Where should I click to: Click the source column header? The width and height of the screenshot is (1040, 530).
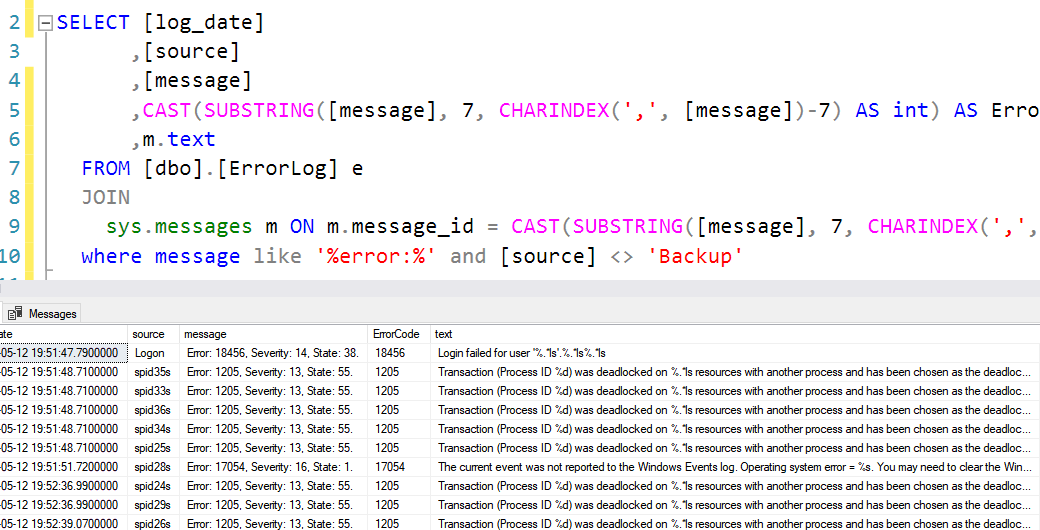[x=148, y=334]
